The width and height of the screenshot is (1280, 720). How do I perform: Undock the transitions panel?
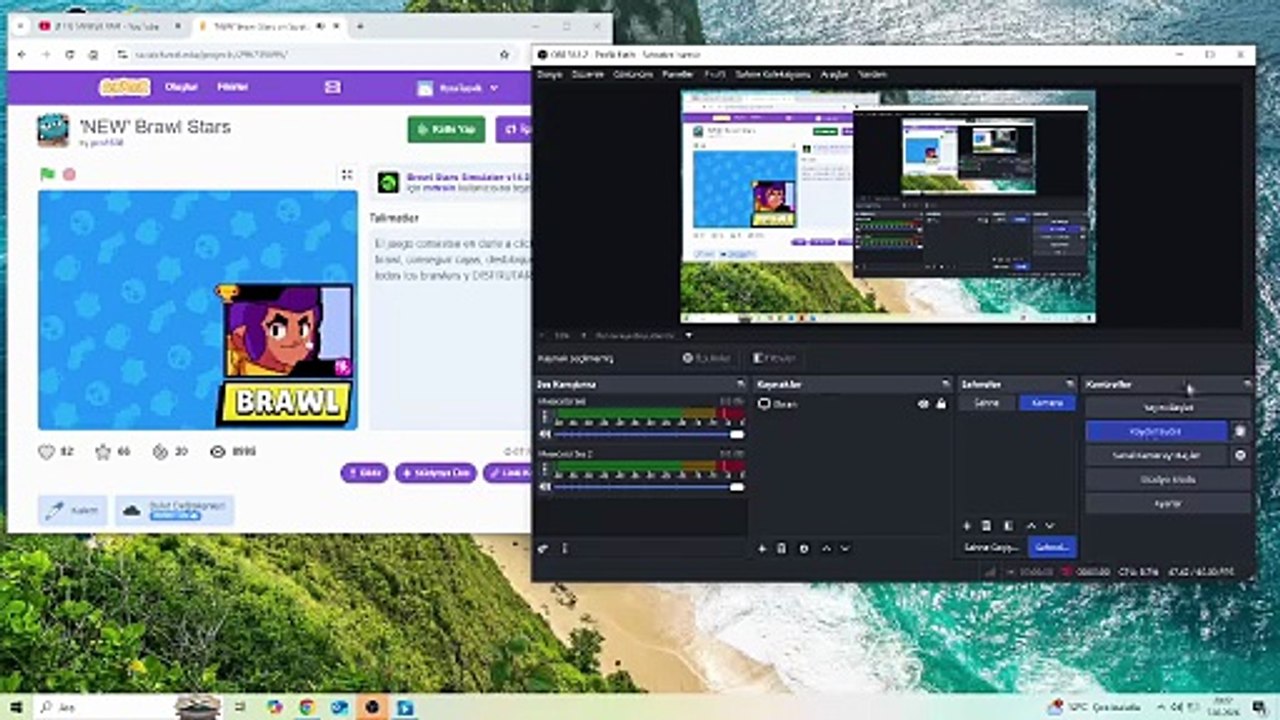click(1071, 384)
